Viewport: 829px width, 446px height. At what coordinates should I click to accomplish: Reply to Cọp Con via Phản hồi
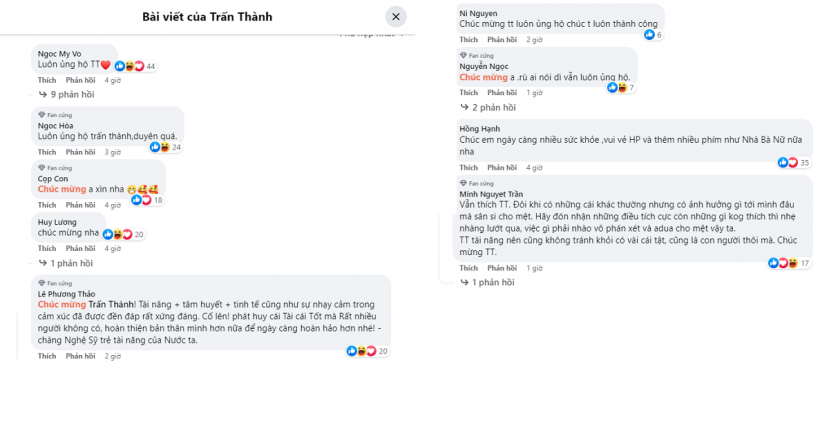(80, 205)
